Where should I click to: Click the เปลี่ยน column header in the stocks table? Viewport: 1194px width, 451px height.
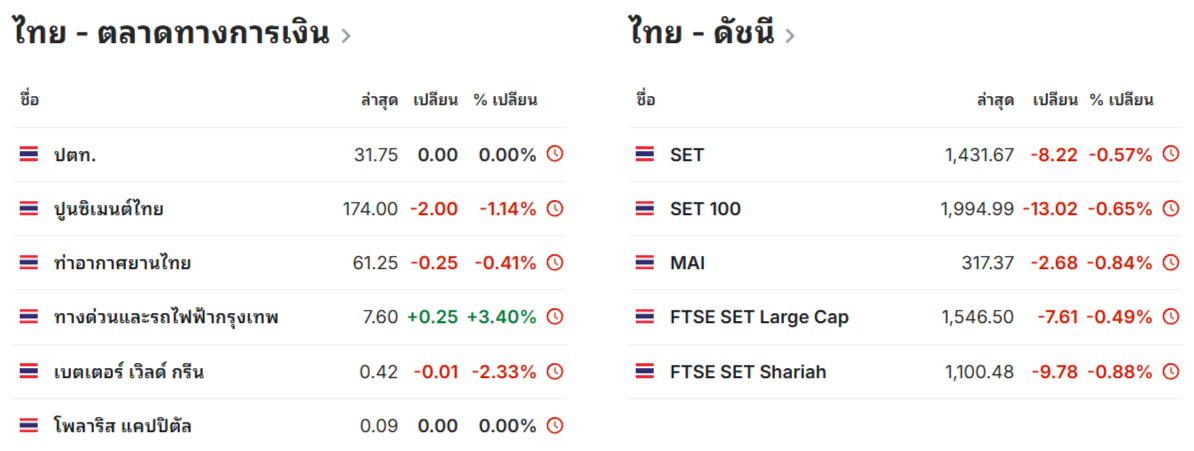(436, 100)
